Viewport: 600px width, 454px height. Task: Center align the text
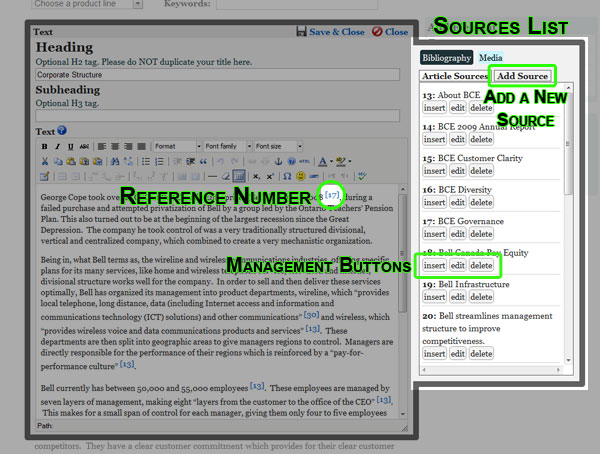tap(115, 146)
